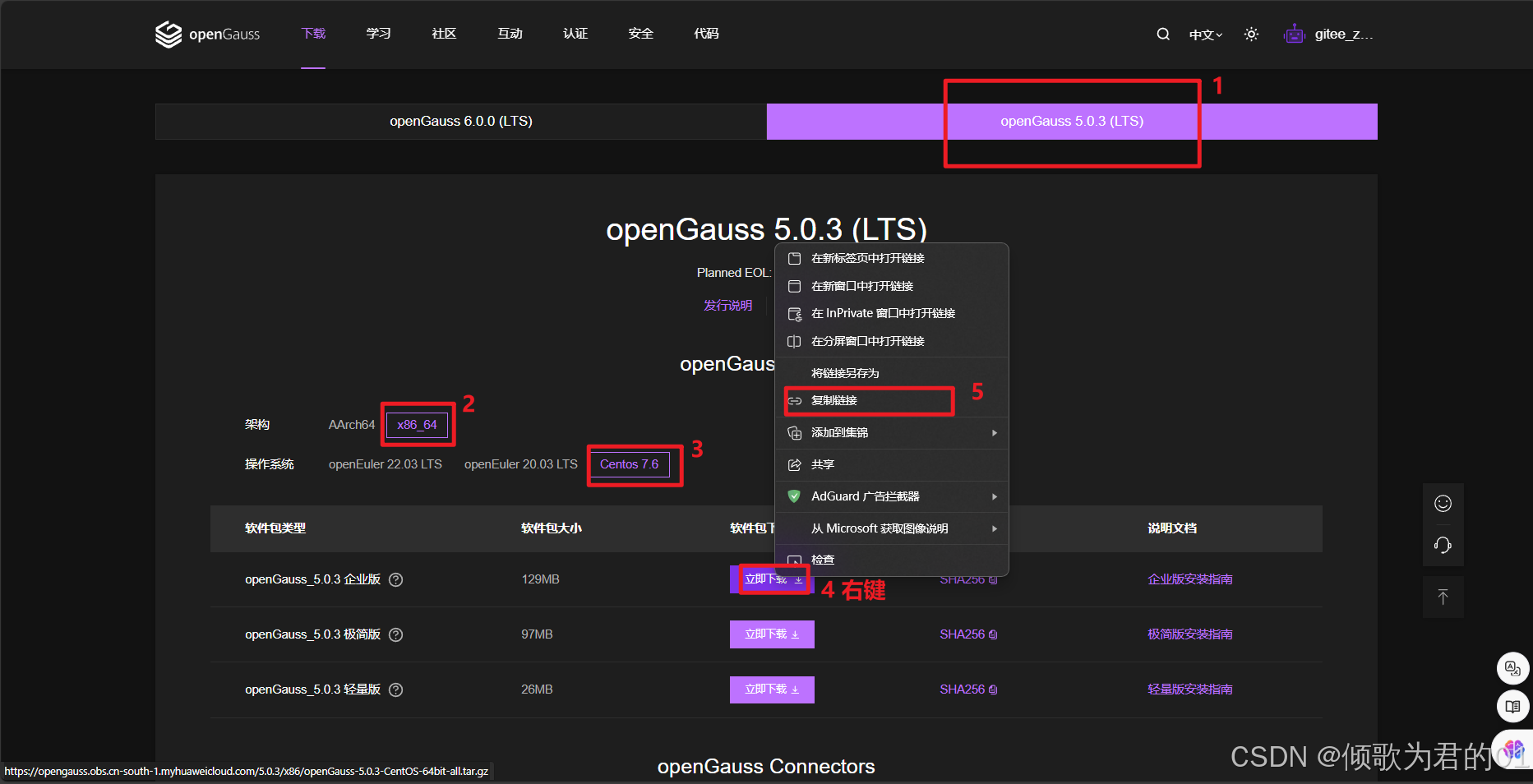Click the 97MB package size cell
This screenshot has width=1533, height=784.
(537, 634)
